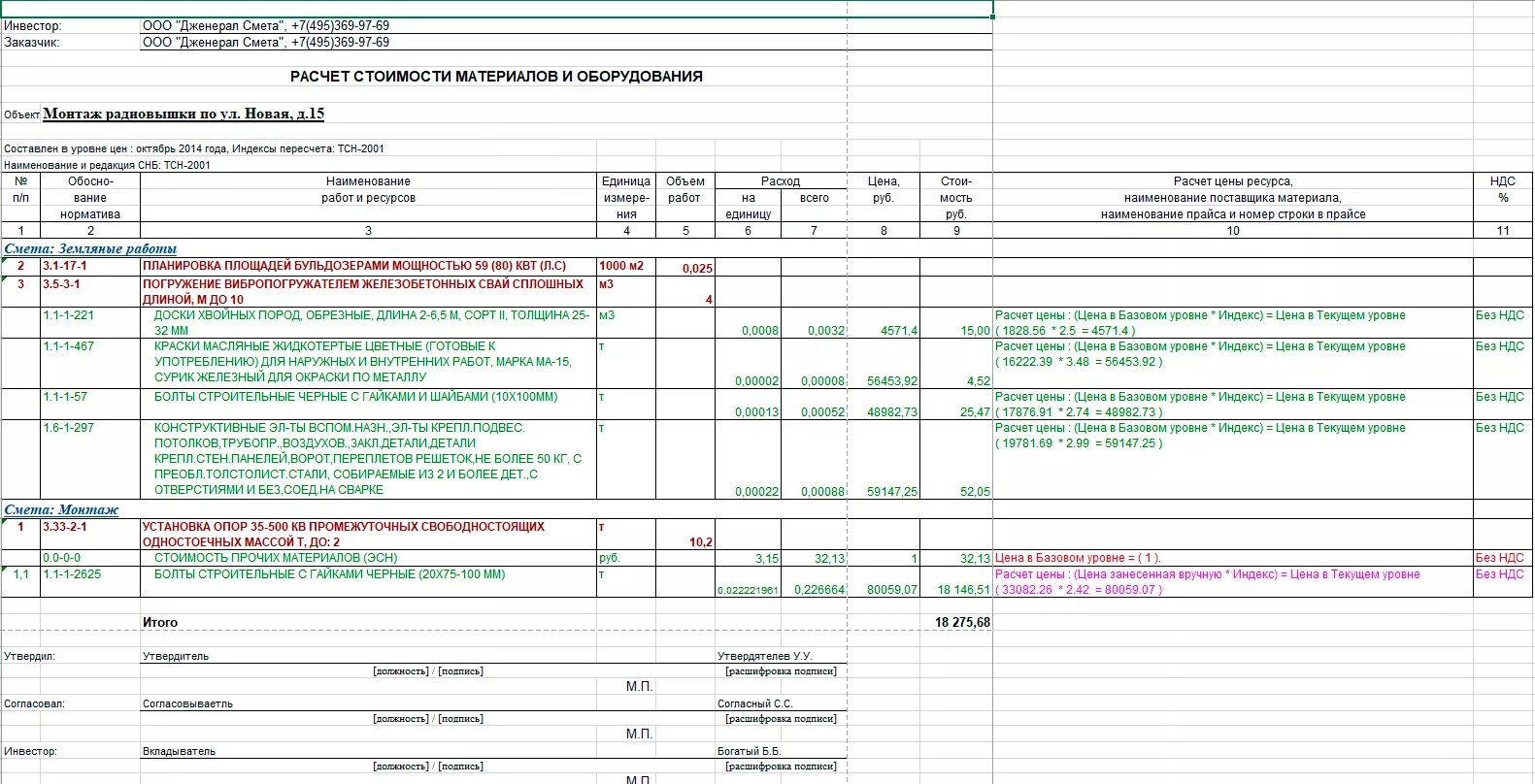Click the 'Объем работ' column header
Viewport: 1535px width, 784px height.
pos(685,197)
